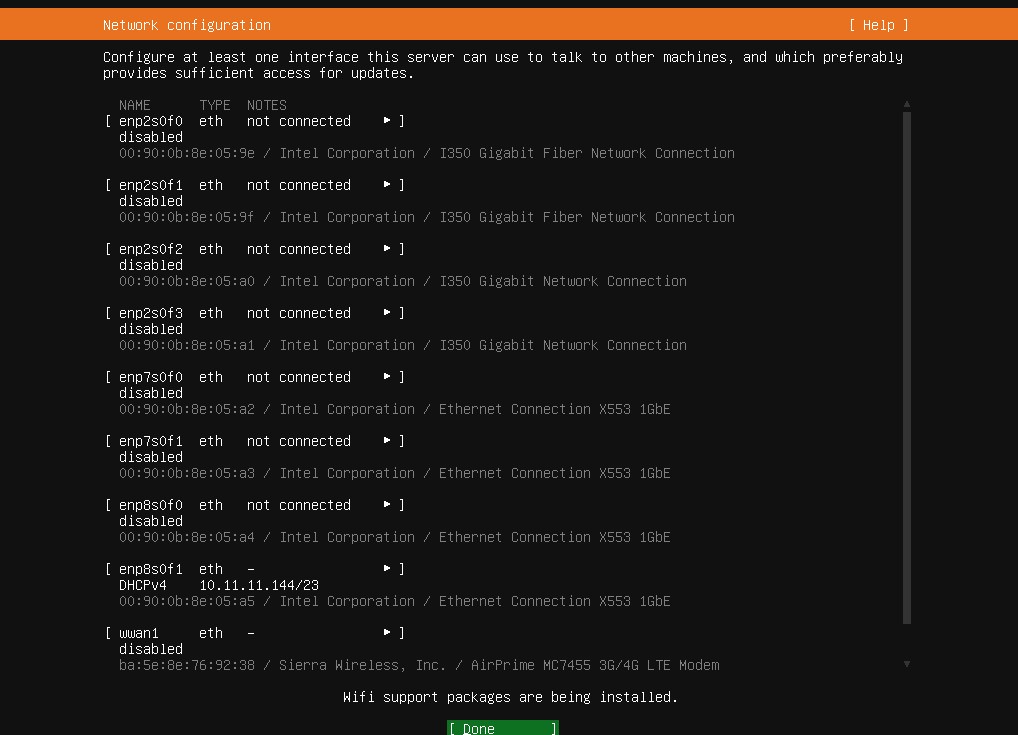Select the enp8s0f1 interface name

tap(151, 569)
